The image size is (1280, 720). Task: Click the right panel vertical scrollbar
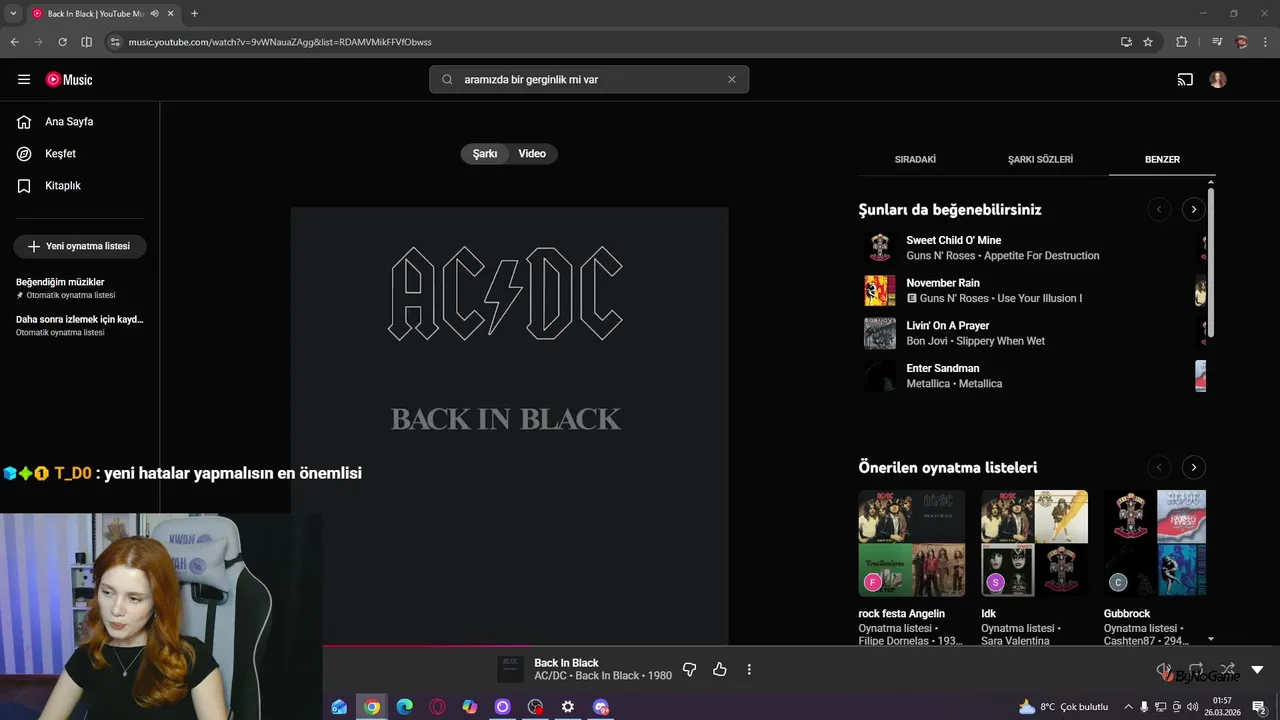point(1211,260)
